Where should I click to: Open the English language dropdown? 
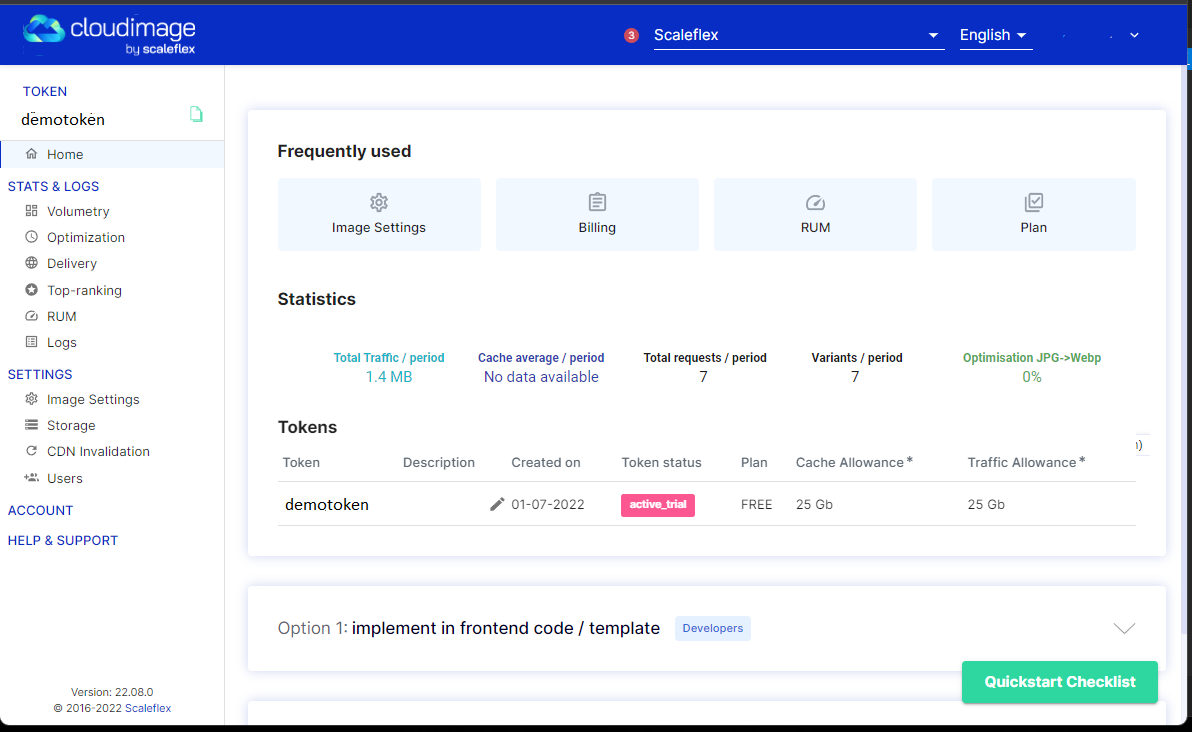(994, 35)
